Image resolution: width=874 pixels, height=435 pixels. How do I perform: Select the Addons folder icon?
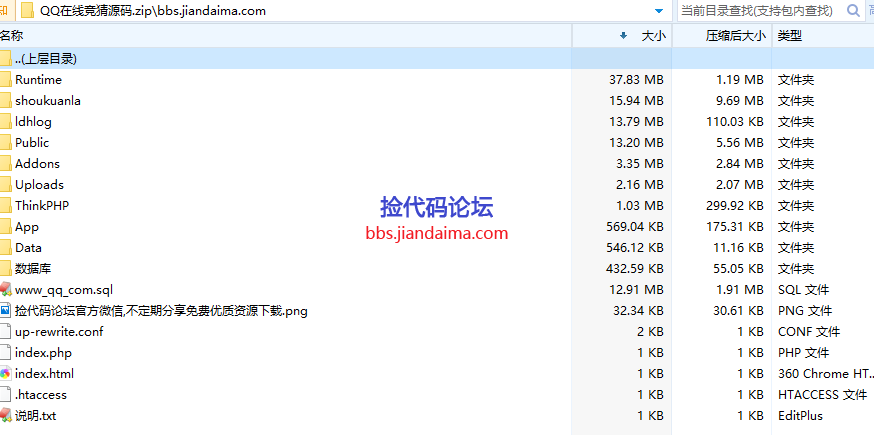pyautogui.click(x=5, y=164)
